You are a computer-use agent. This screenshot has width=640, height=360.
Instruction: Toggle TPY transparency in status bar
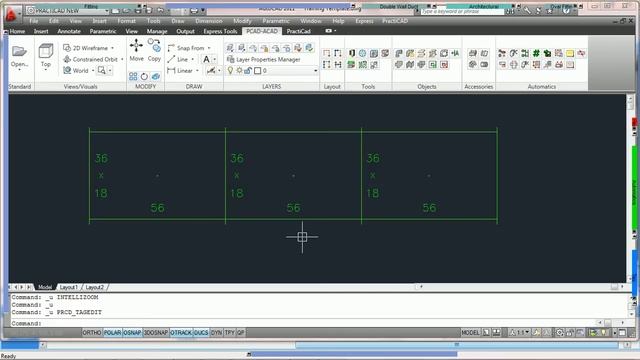coord(230,333)
